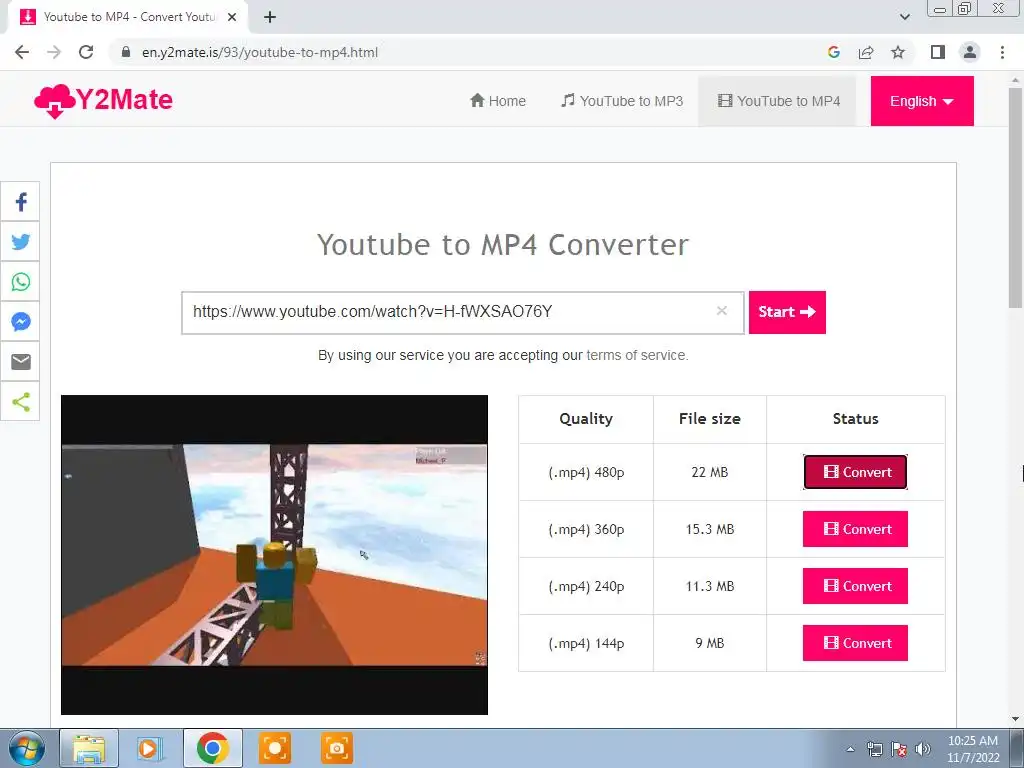
Task: Convert the 360p mp4 version
Action: 855,529
